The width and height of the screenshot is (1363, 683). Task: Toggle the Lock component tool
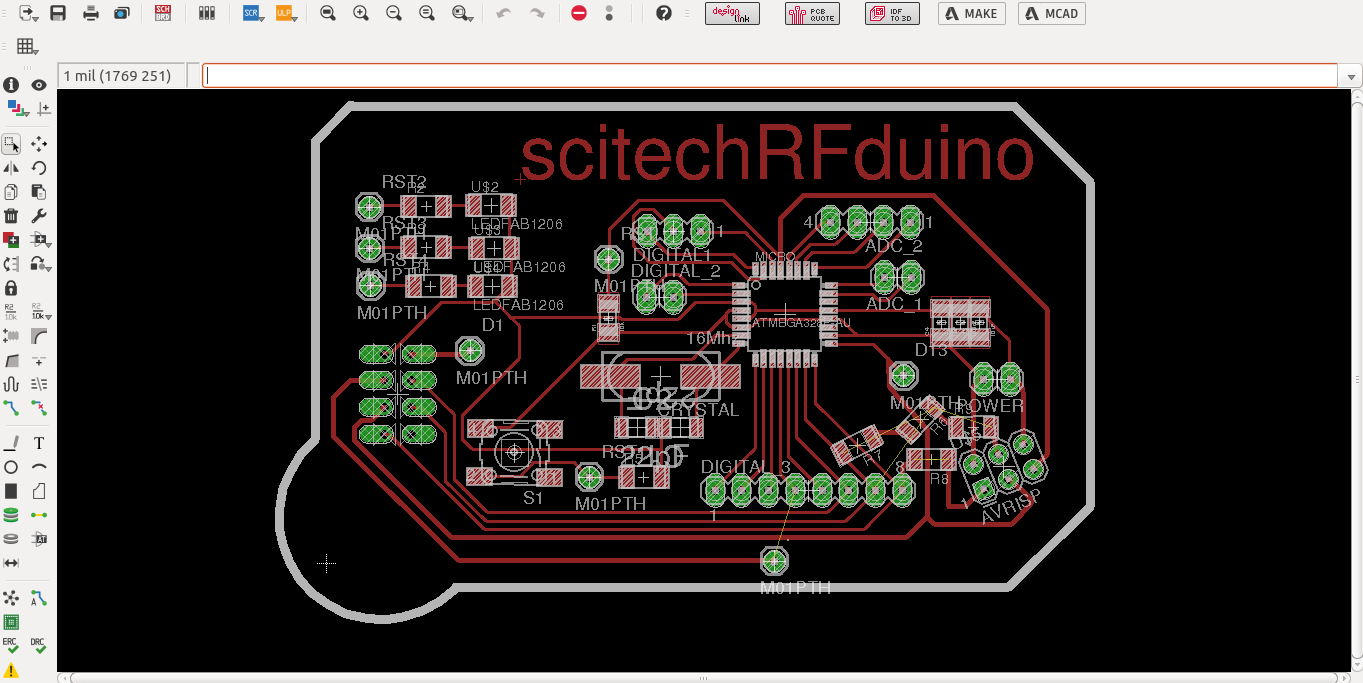click(x=11, y=288)
